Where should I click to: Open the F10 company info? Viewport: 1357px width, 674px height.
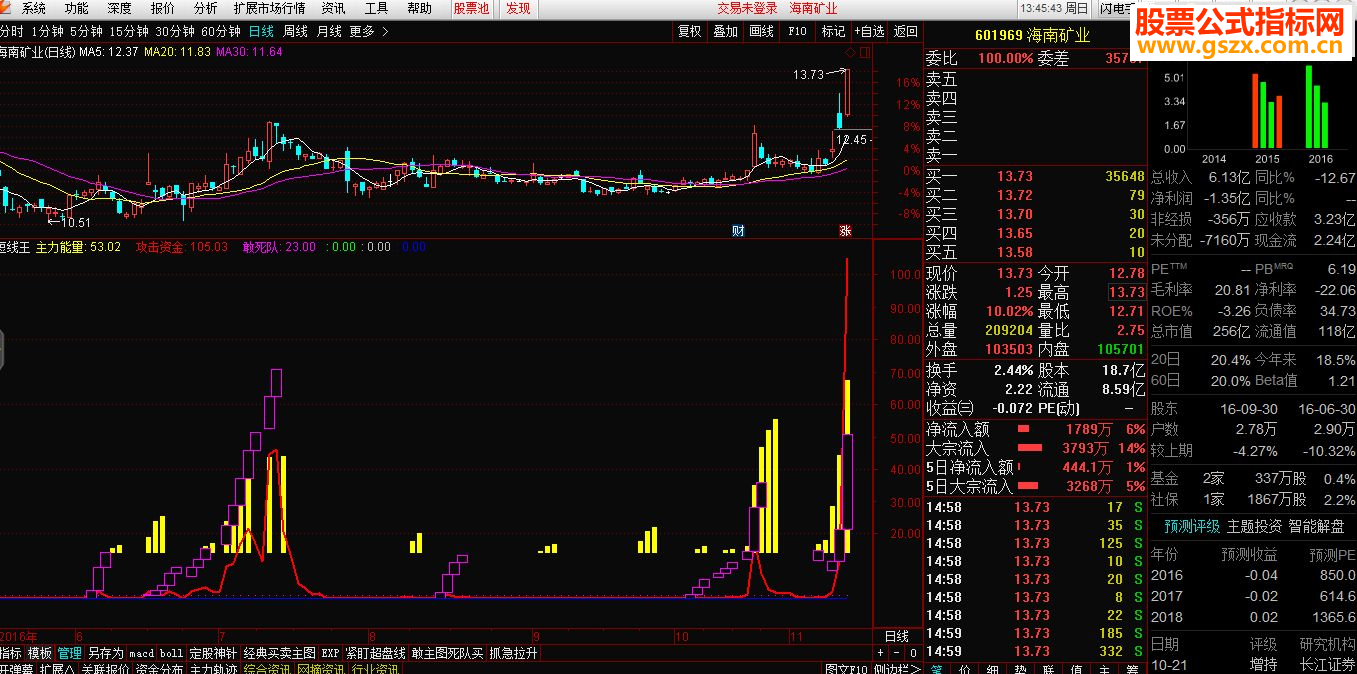coord(797,31)
